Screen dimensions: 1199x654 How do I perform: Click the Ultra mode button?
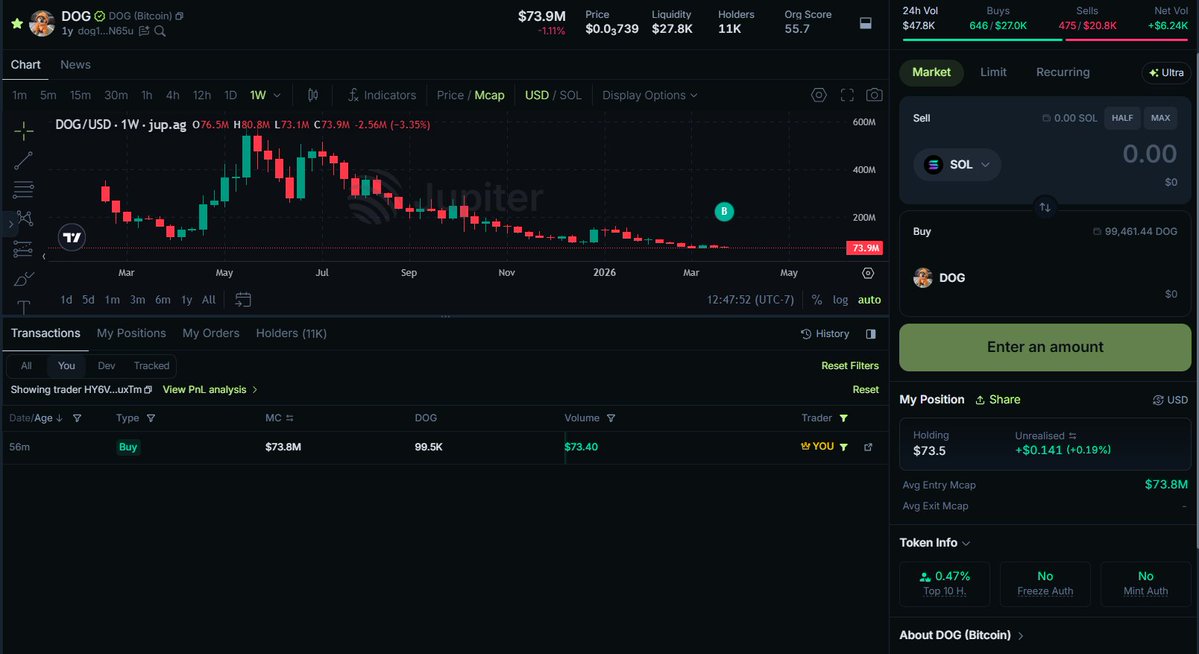1165,73
